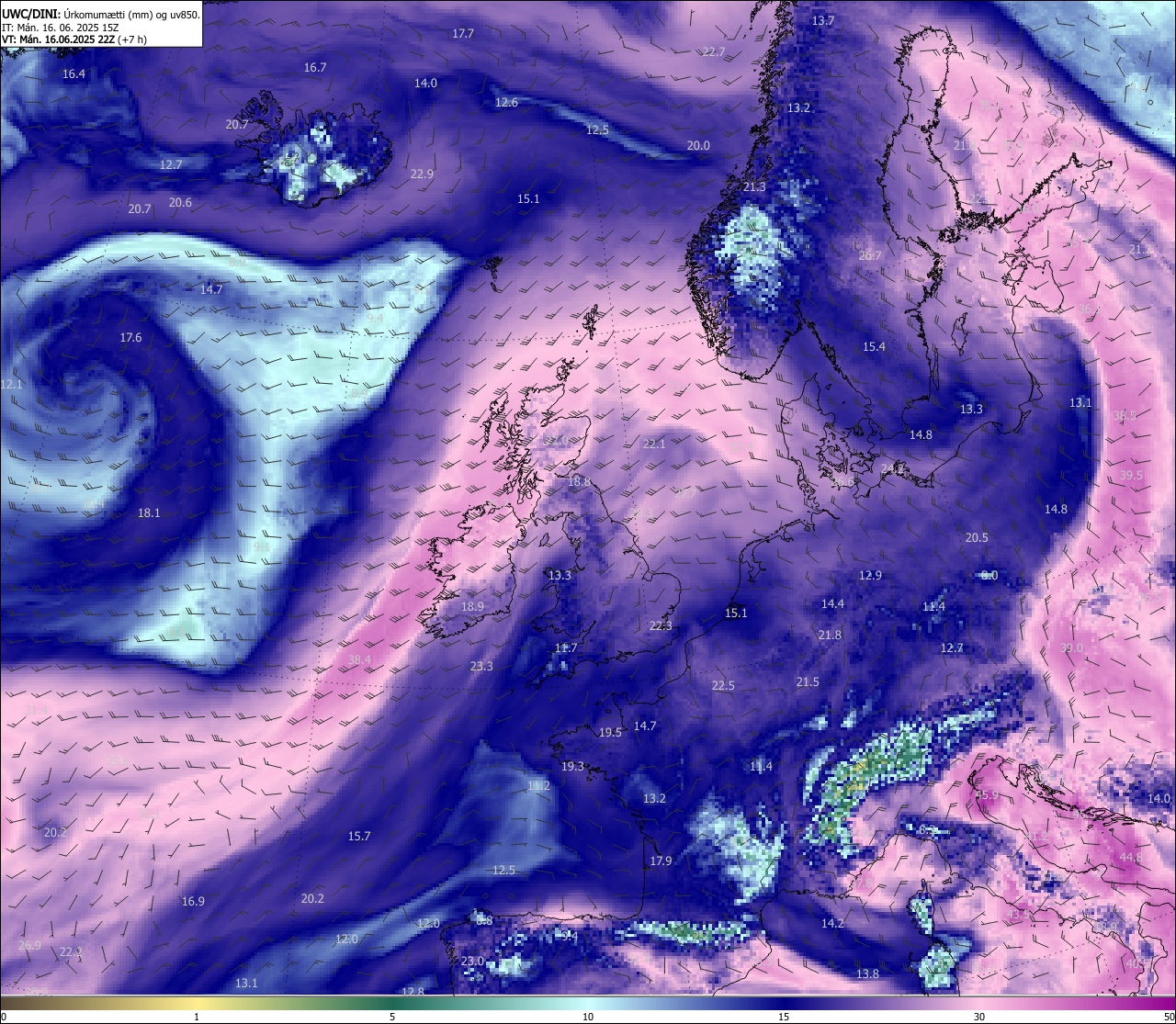Click the 30 label on the color scale

[979, 1017]
